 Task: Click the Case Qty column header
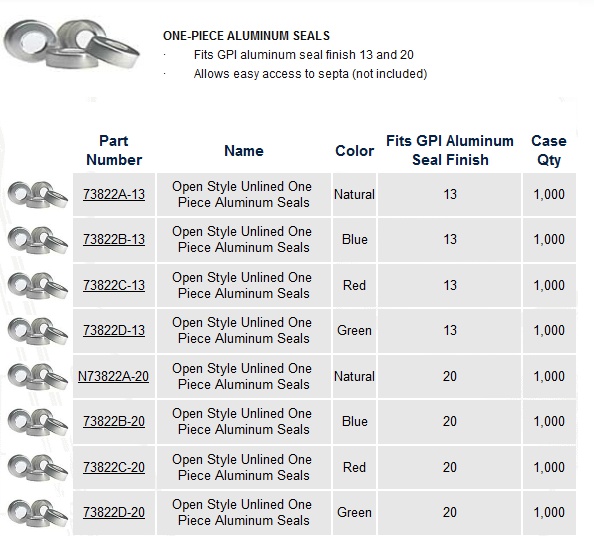click(549, 150)
